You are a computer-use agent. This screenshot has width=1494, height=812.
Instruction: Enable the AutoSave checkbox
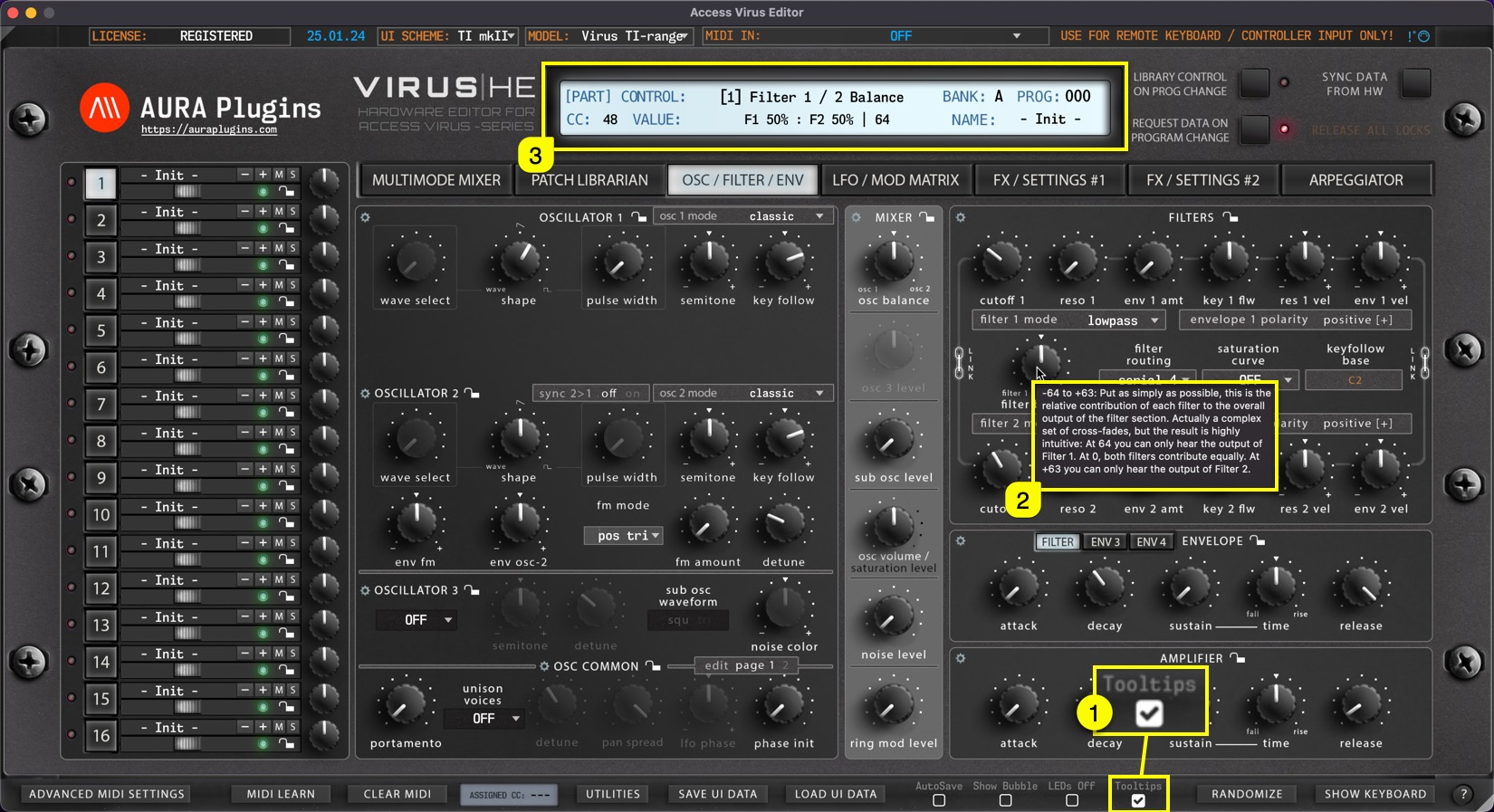coord(939,800)
